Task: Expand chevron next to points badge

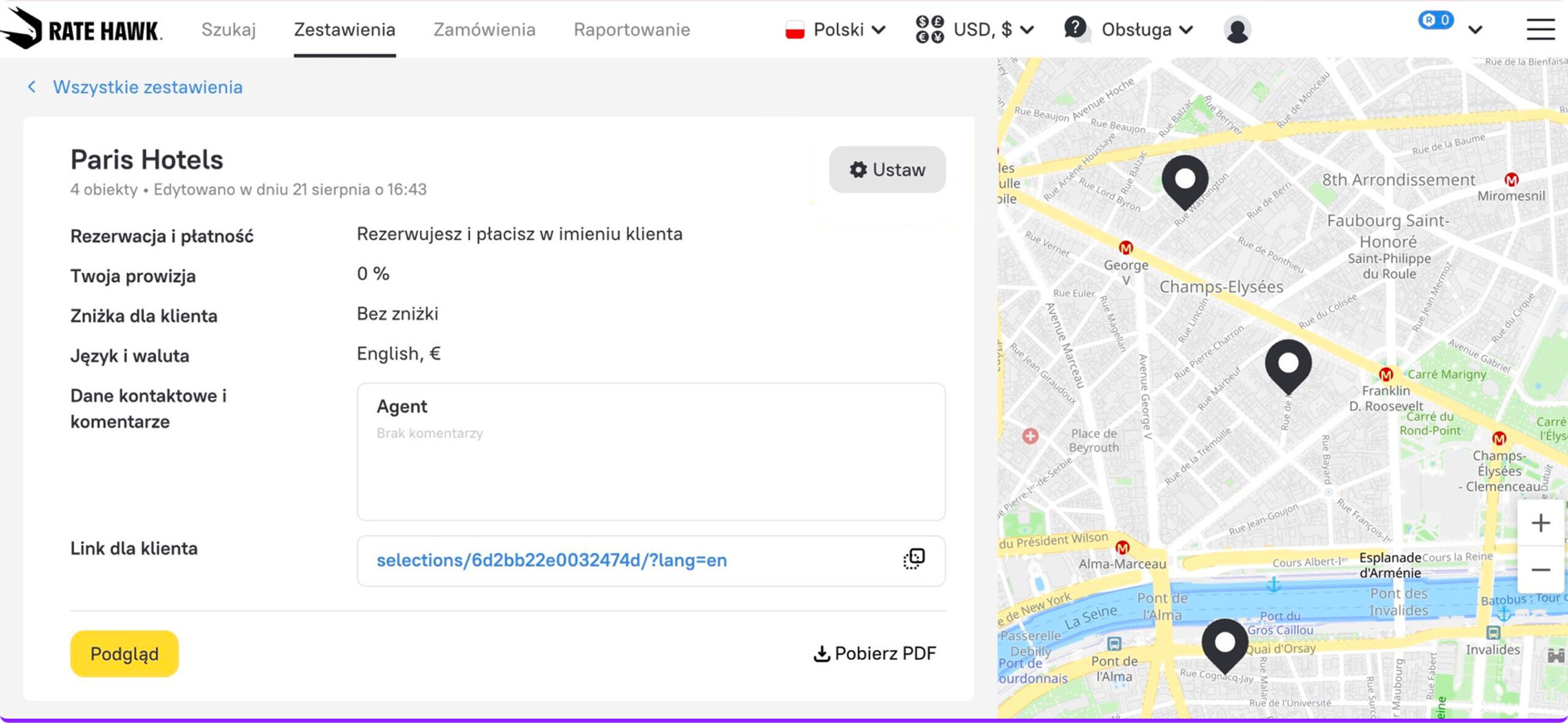Action: pyautogui.click(x=1475, y=29)
